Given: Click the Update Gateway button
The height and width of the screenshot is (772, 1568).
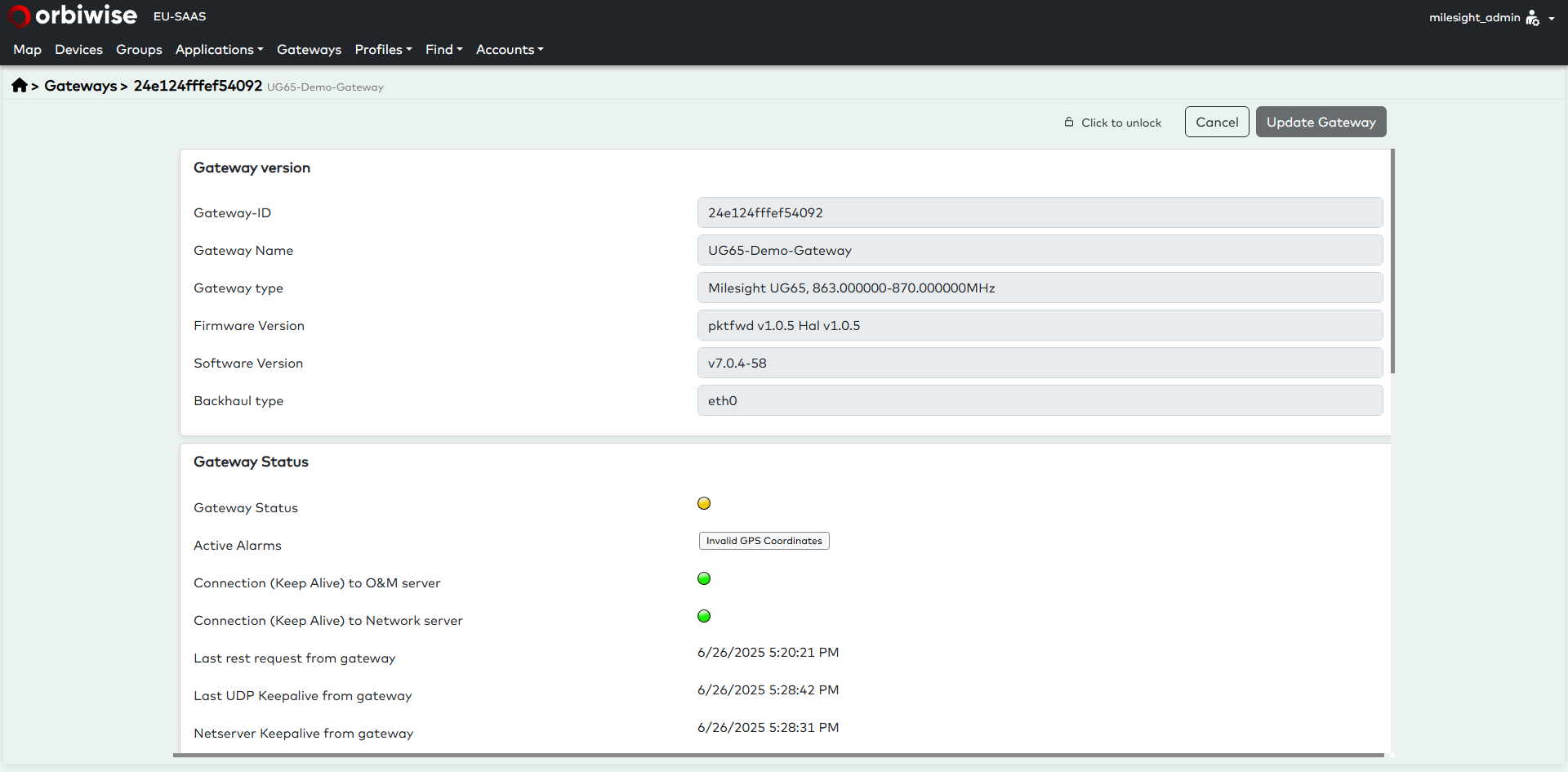Looking at the screenshot, I should point(1321,122).
